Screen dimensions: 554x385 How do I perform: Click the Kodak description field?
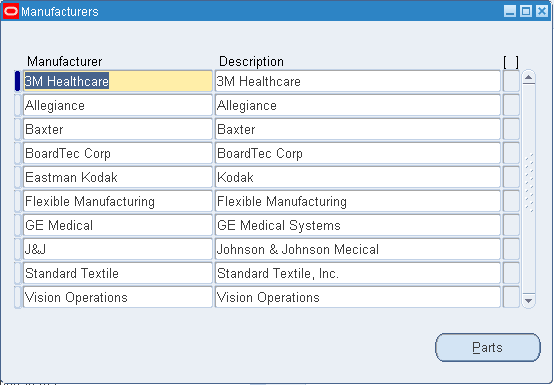point(358,177)
